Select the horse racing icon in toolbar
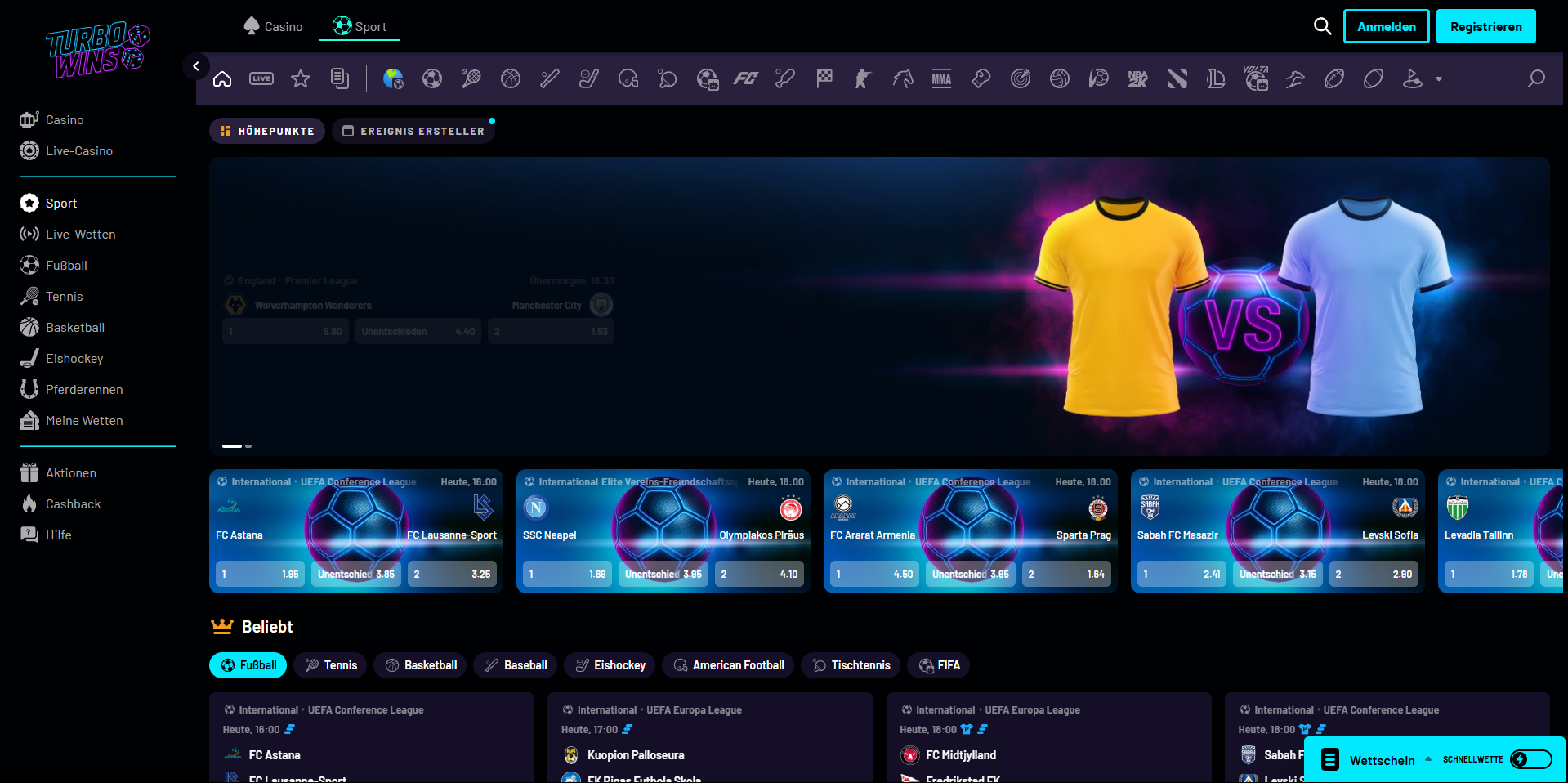The width and height of the screenshot is (1568, 783). [x=902, y=78]
